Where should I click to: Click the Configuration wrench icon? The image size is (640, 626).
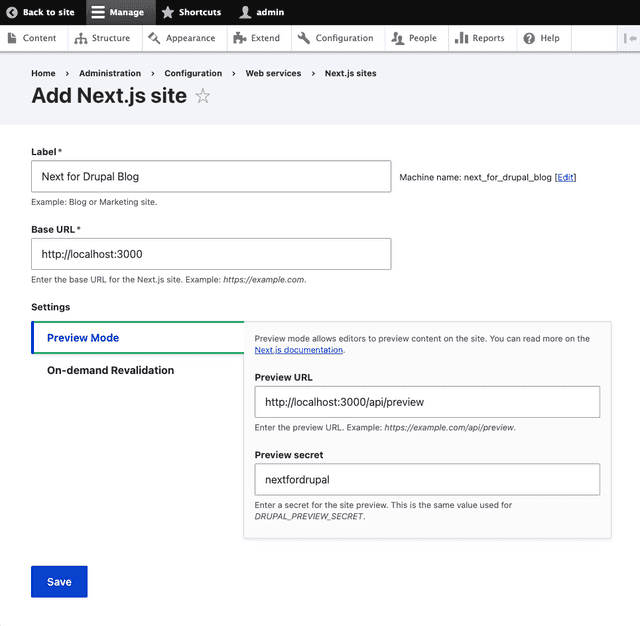coord(304,38)
